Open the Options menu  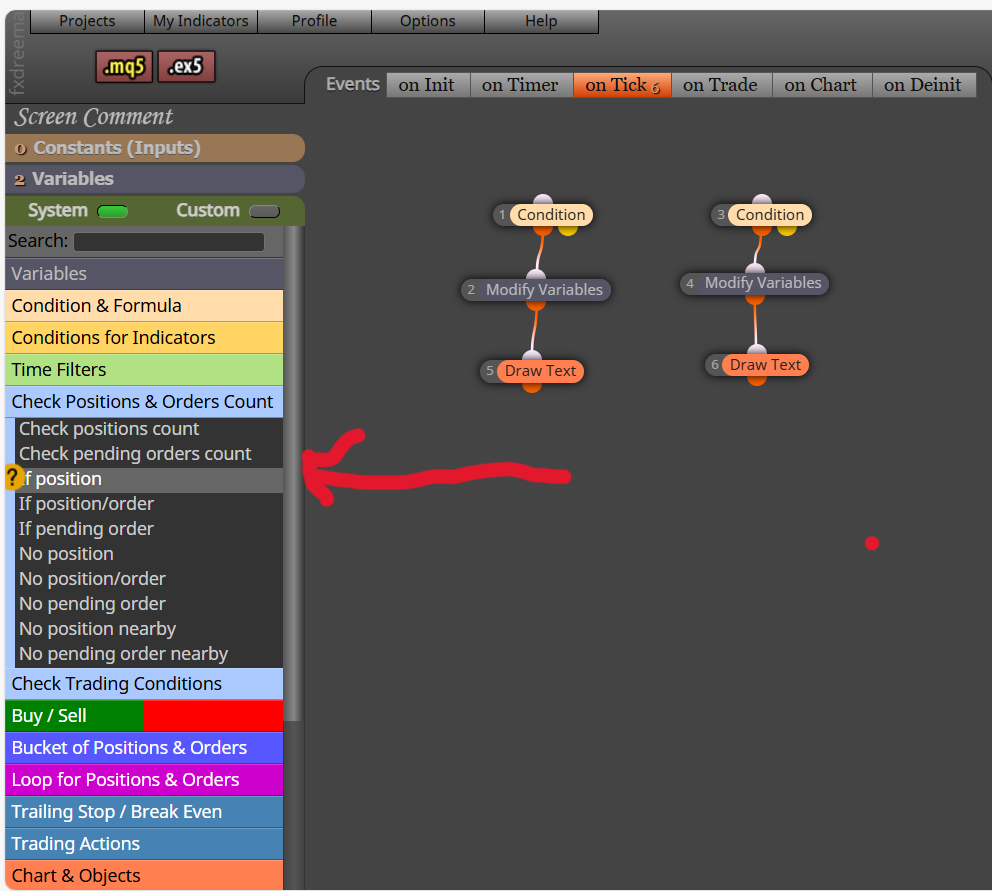pyautogui.click(x=427, y=21)
